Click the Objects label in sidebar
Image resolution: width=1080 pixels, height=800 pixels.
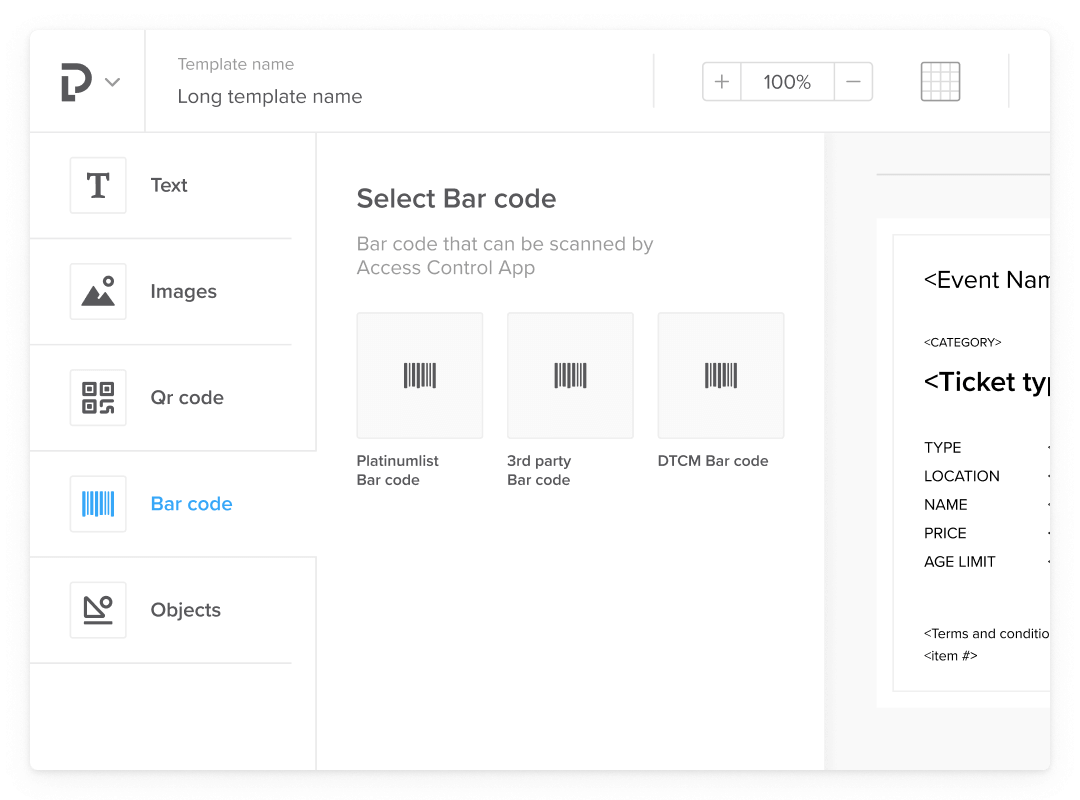[185, 610]
